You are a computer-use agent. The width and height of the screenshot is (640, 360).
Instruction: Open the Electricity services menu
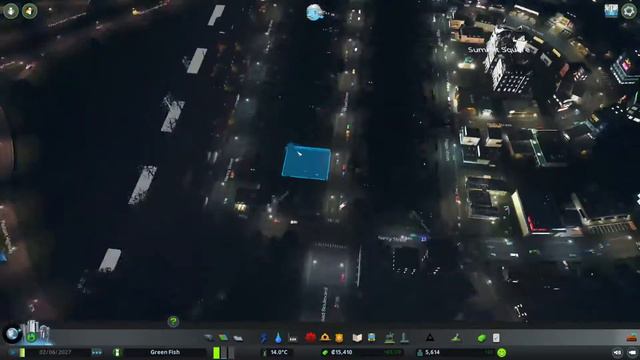tap(264, 338)
